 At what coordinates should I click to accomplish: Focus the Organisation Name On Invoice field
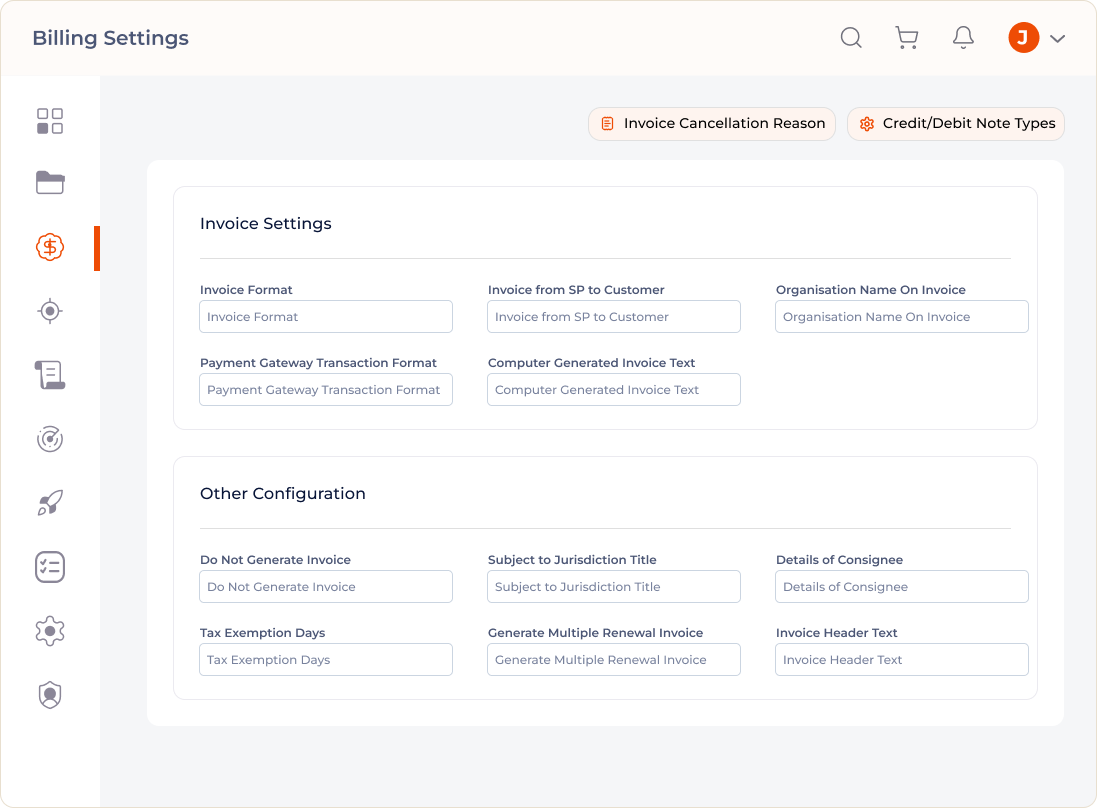(902, 317)
